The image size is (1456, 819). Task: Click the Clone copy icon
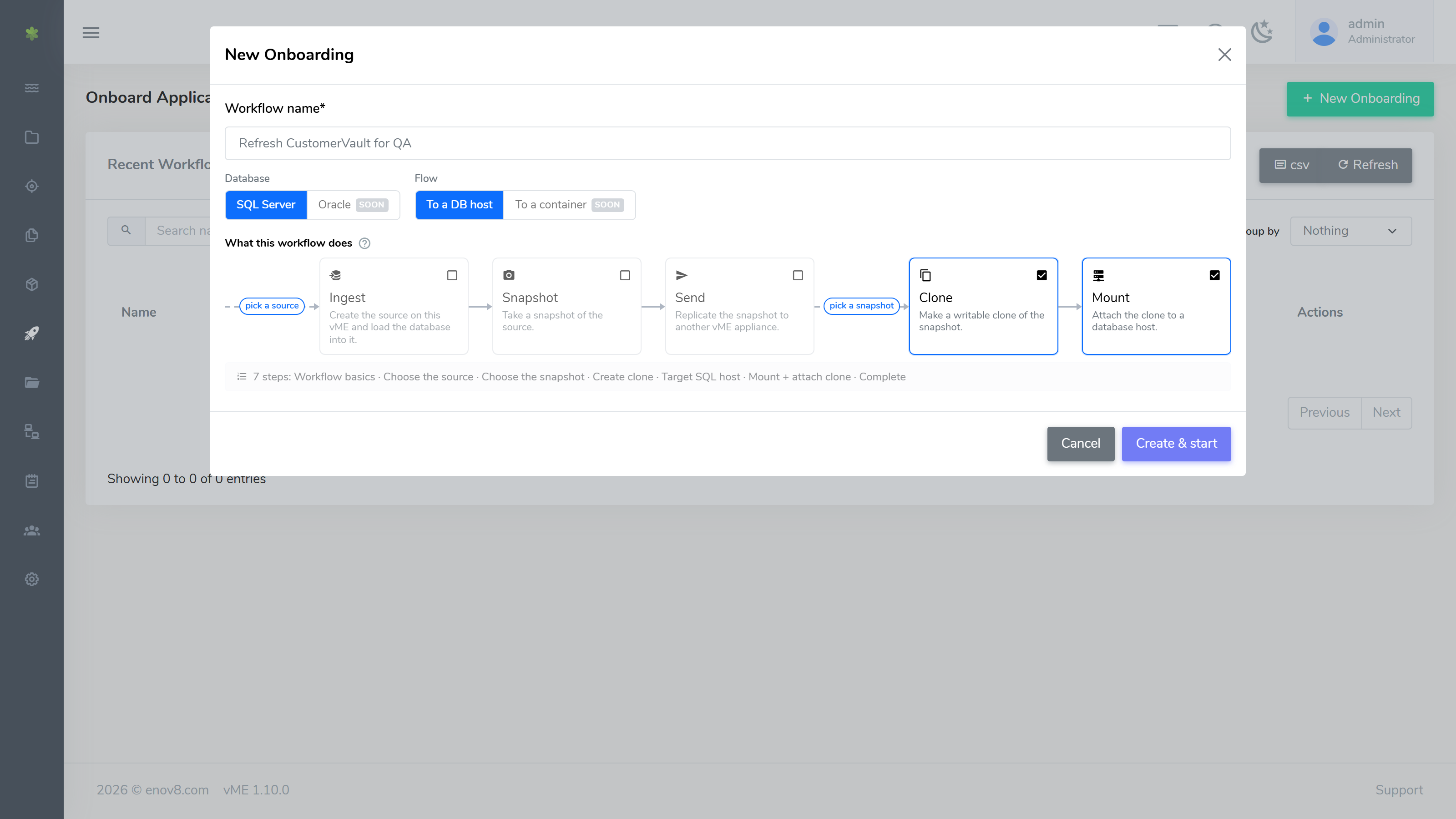point(925,275)
